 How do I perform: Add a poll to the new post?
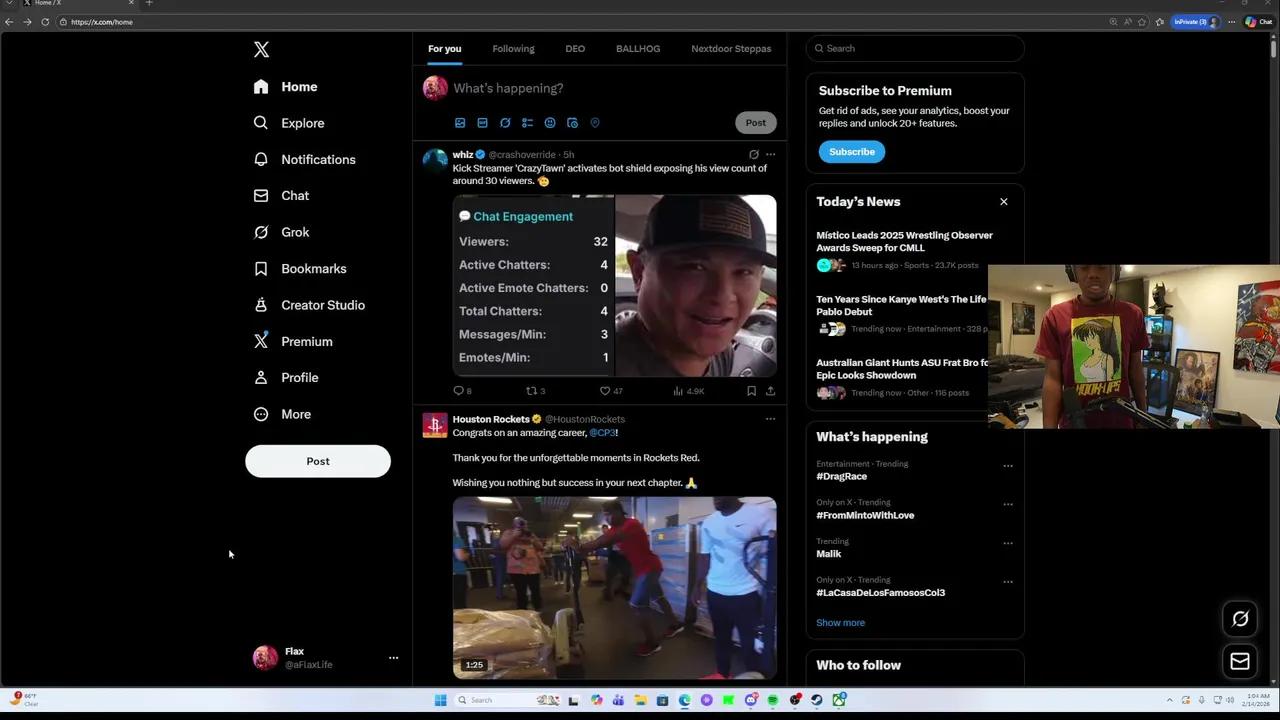click(527, 123)
